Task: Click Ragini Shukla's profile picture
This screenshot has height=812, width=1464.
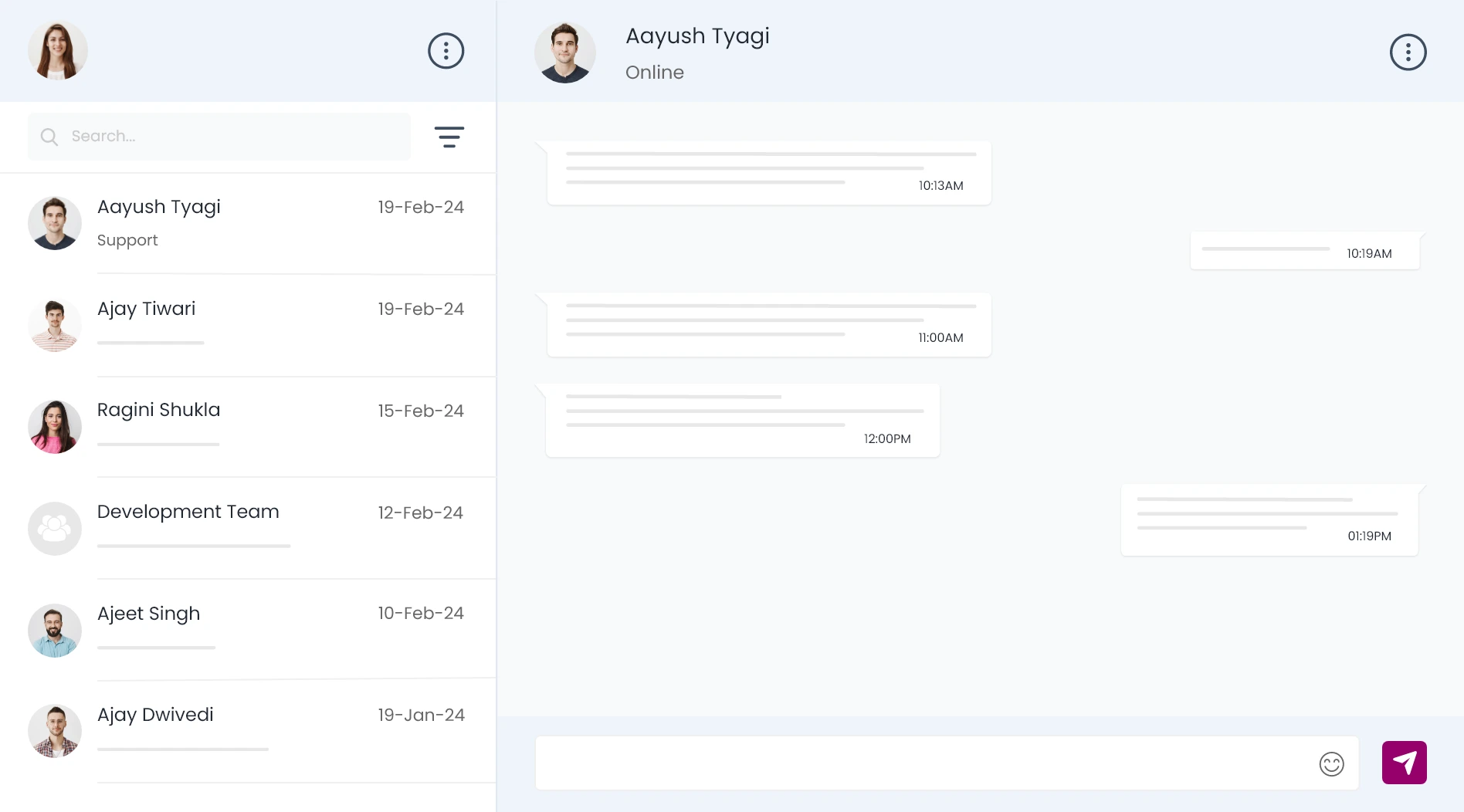Action: click(x=55, y=427)
